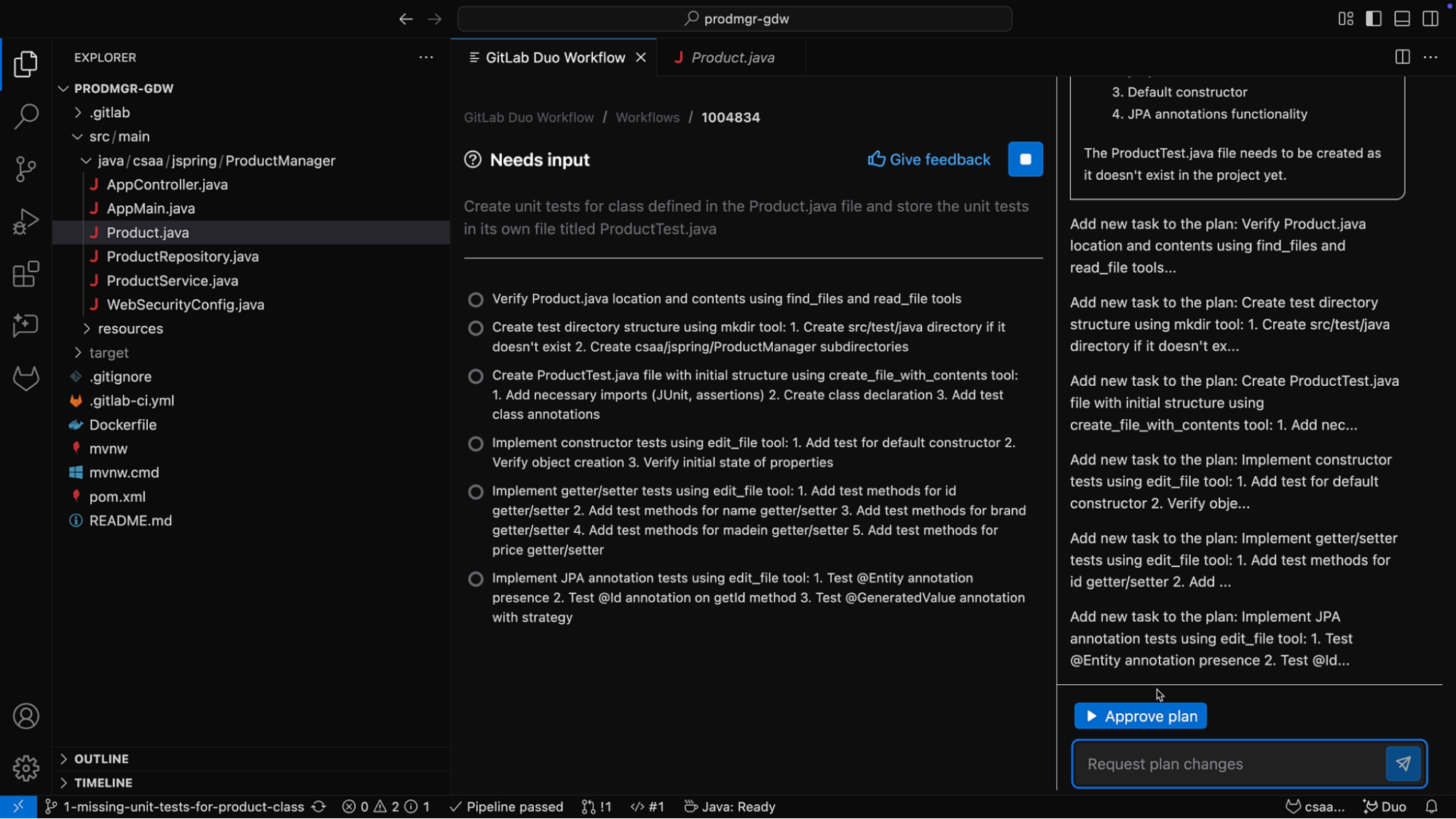The image size is (1456, 819).
Task: Click the Approve plan button
Action: [x=1139, y=716]
